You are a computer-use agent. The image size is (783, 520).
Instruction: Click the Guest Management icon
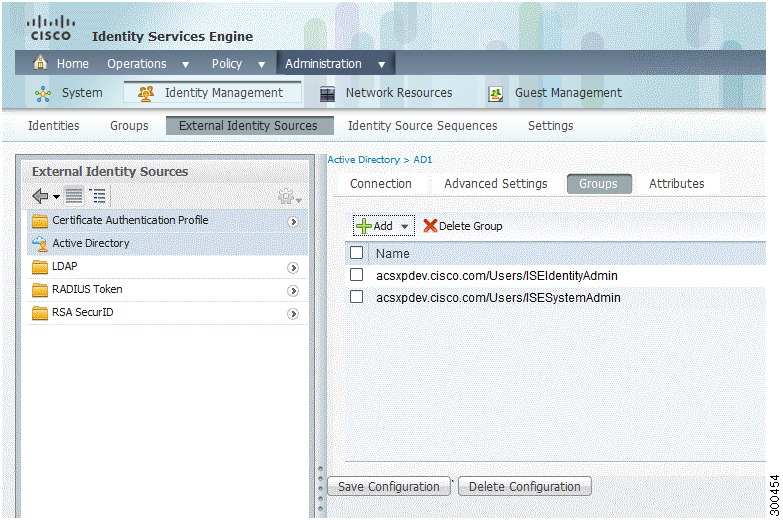coord(495,93)
